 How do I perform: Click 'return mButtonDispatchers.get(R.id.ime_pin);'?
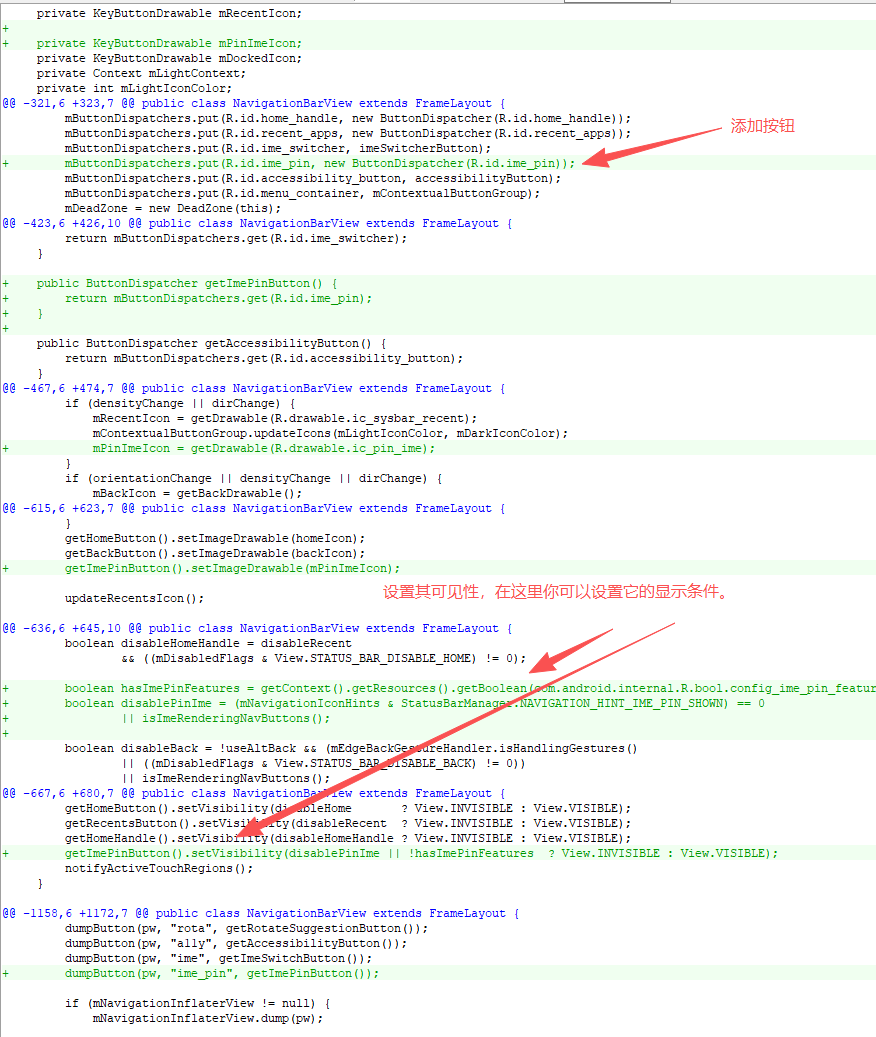pos(218,299)
